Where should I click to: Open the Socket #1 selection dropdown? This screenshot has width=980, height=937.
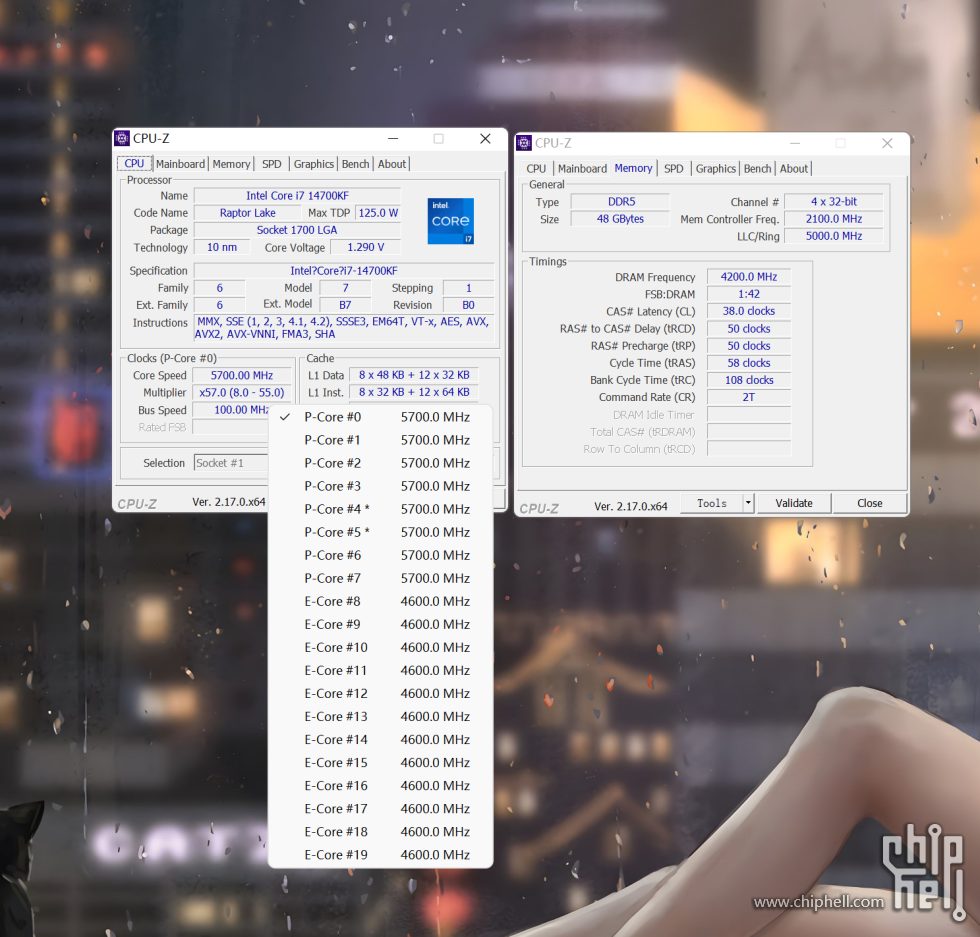(230, 463)
